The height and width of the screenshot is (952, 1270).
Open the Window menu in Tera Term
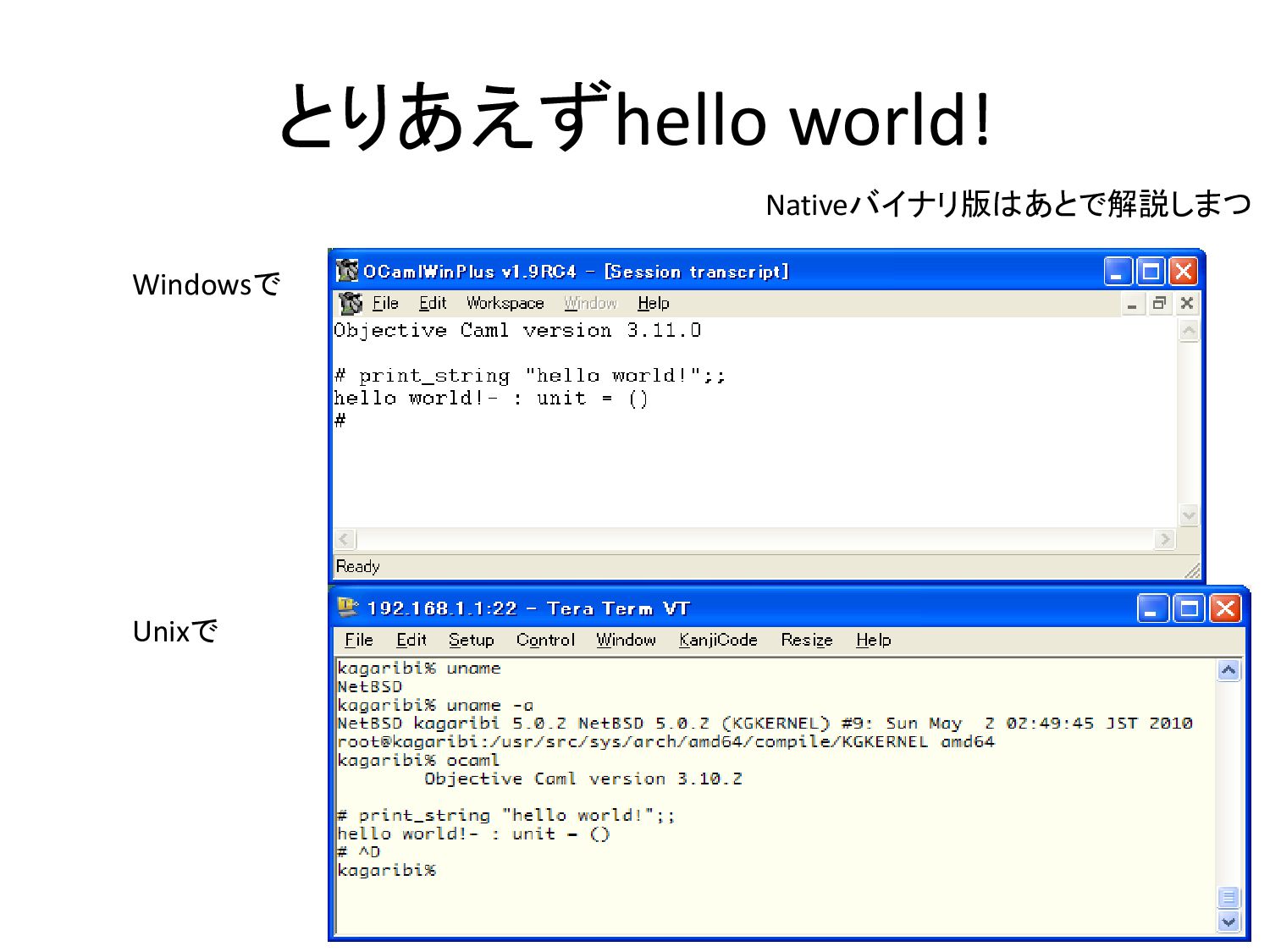point(626,640)
